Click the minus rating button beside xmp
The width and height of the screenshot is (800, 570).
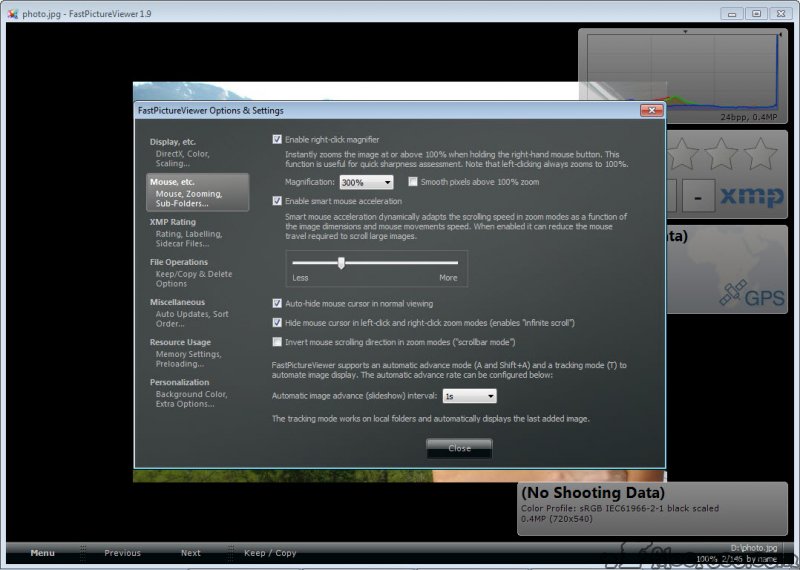point(698,196)
